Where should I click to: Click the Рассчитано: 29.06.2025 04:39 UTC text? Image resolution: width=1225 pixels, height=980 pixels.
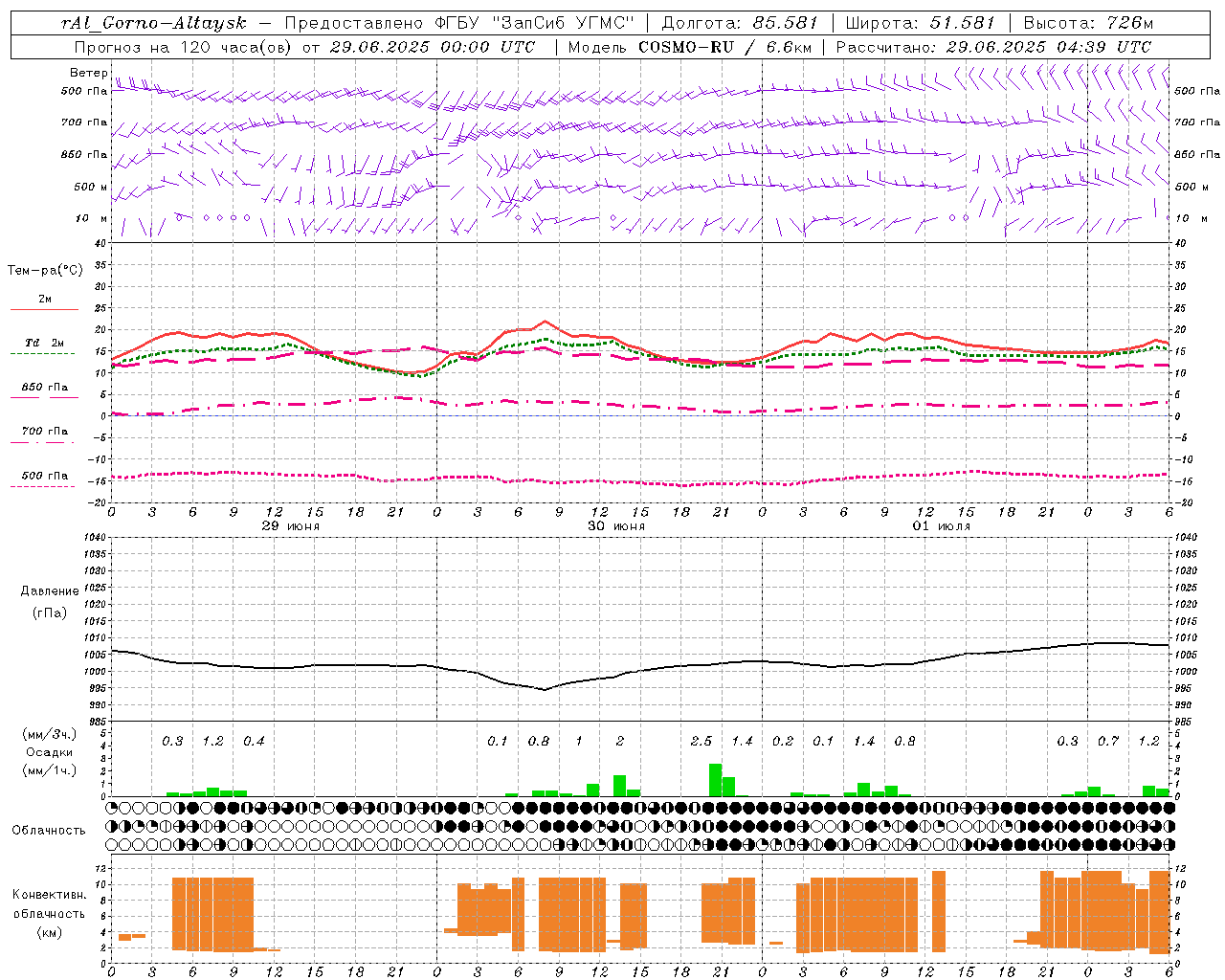994,47
